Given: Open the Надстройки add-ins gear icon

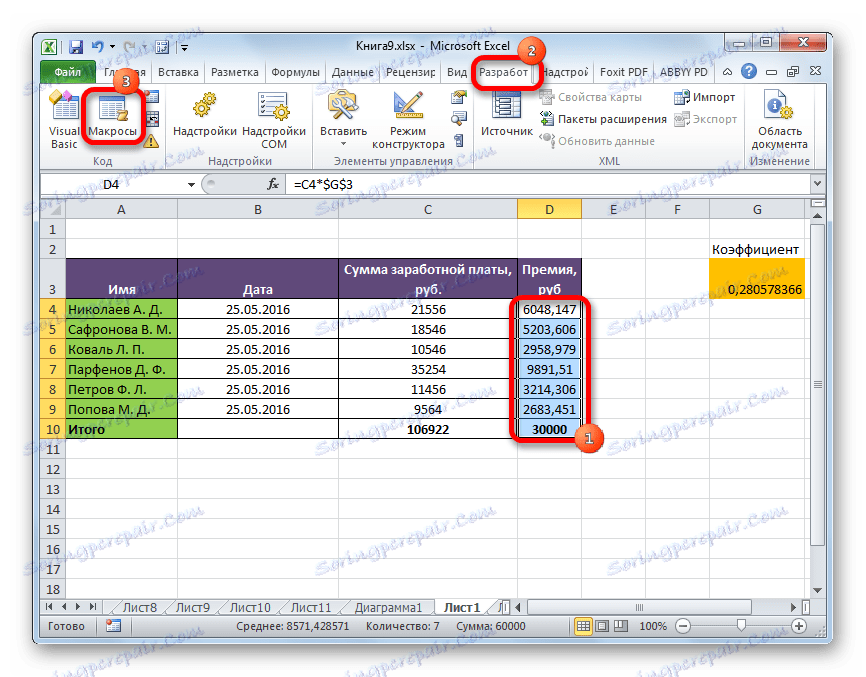Looking at the screenshot, I should coord(204,115).
